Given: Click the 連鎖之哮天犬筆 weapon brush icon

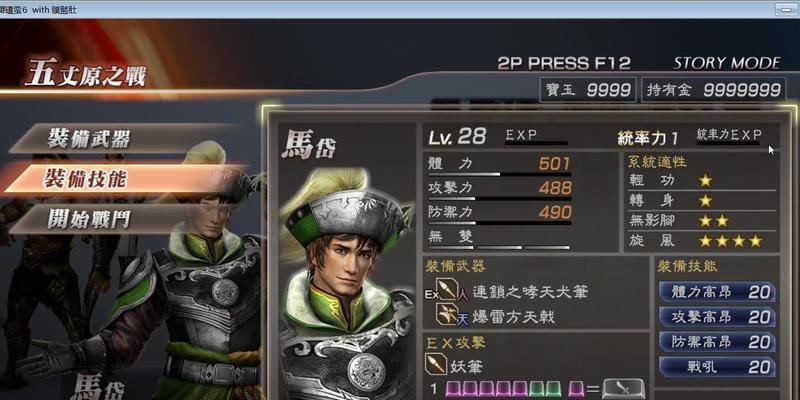Looking at the screenshot, I should click(x=447, y=292).
